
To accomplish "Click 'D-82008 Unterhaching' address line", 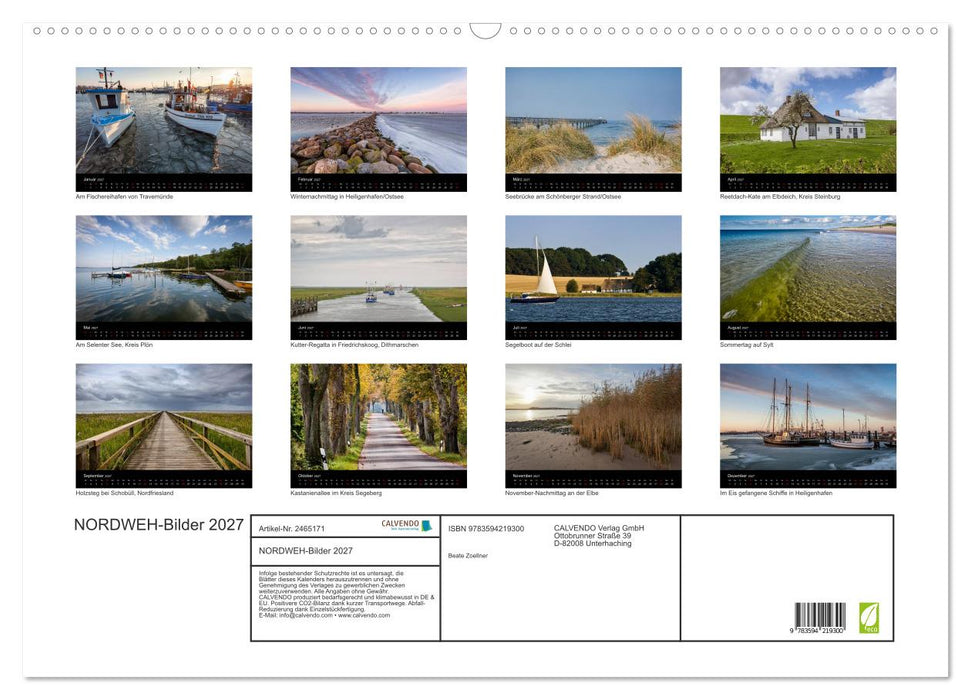I will (593, 543).
